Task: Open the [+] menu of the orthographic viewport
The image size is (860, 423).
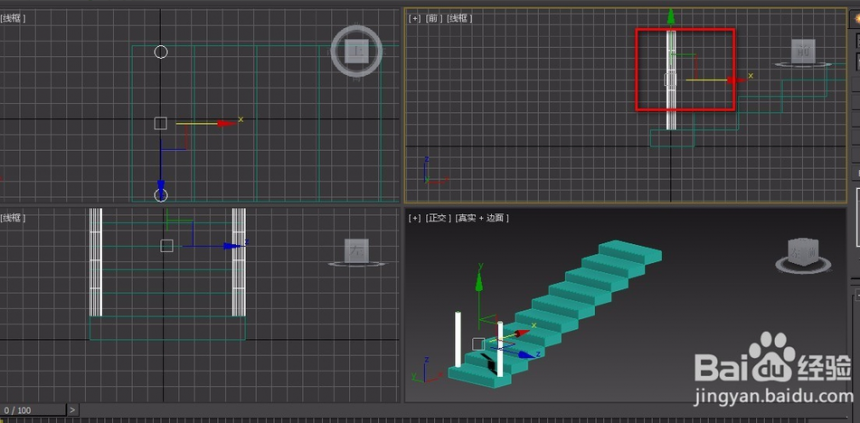Action: pos(414,218)
